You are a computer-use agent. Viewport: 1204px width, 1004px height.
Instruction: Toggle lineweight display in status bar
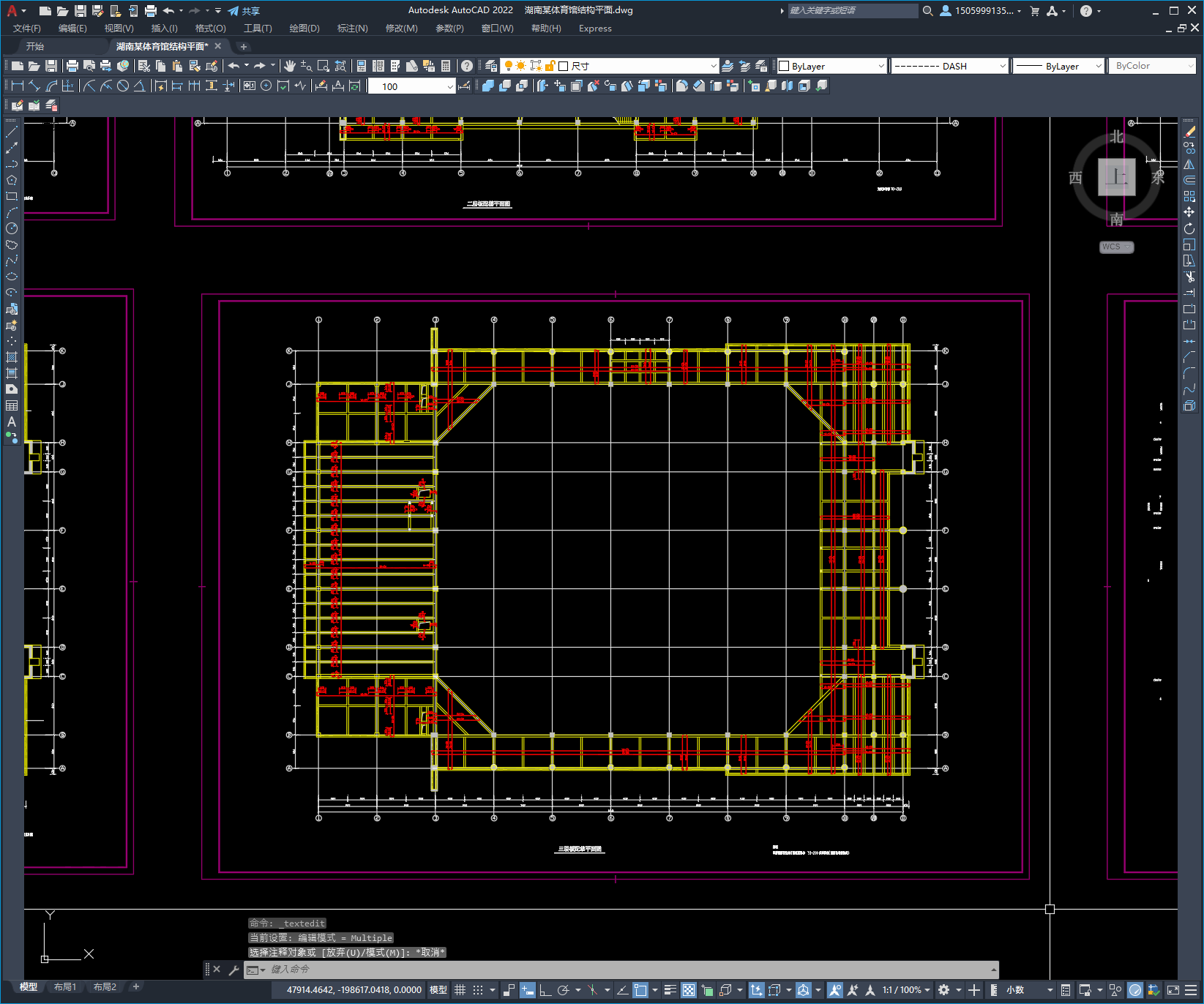(670, 990)
